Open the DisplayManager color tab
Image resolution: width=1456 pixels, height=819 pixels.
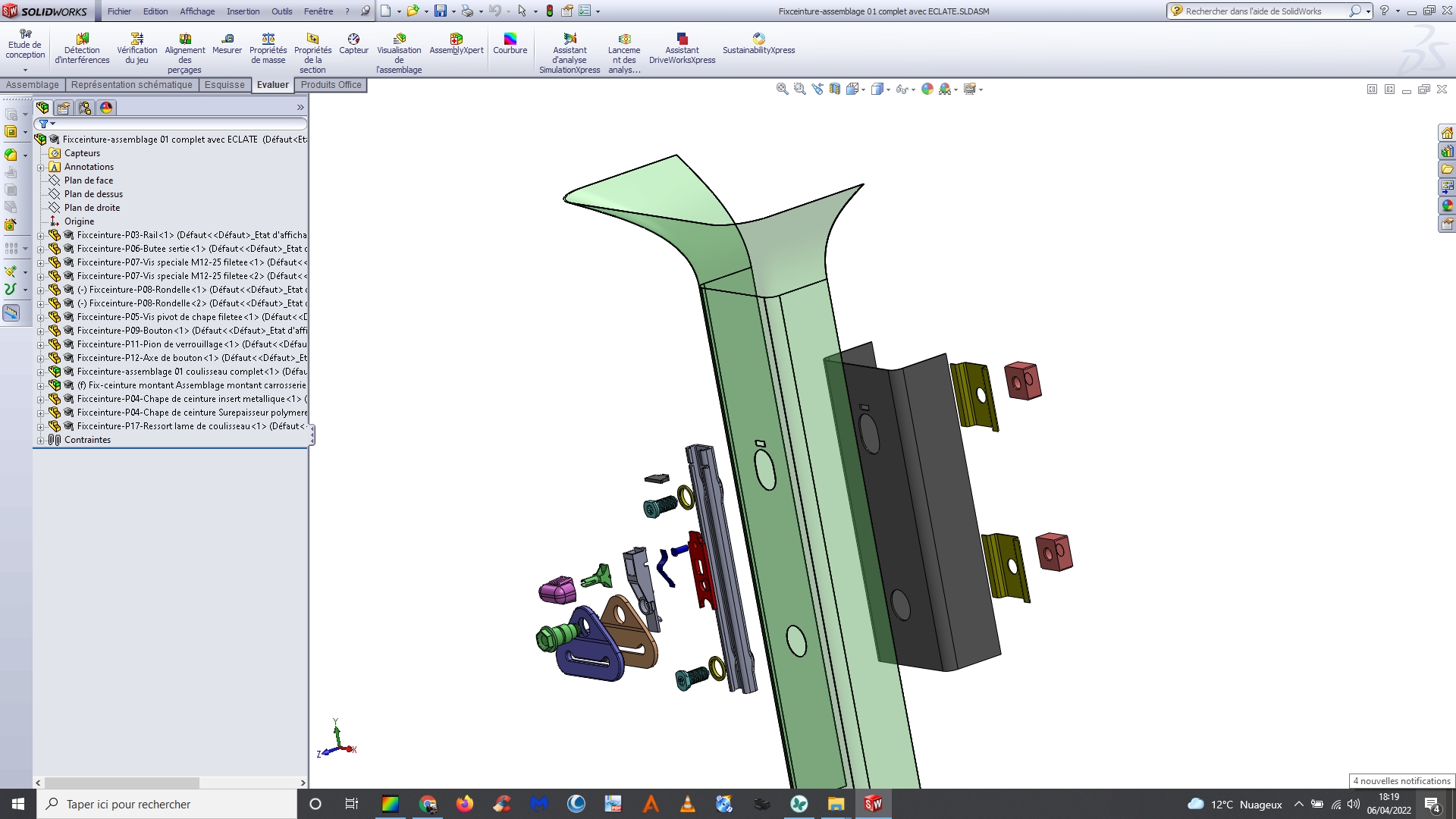(x=106, y=108)
